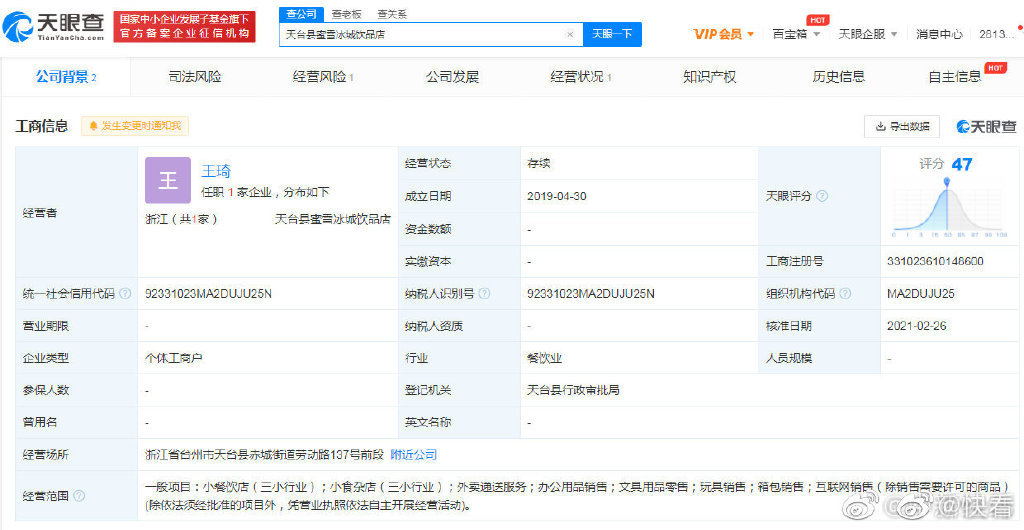Screen dimensions: 1024x530
Task: Click the help icon beside 统一社会信用代码
Action: (125, 294)
